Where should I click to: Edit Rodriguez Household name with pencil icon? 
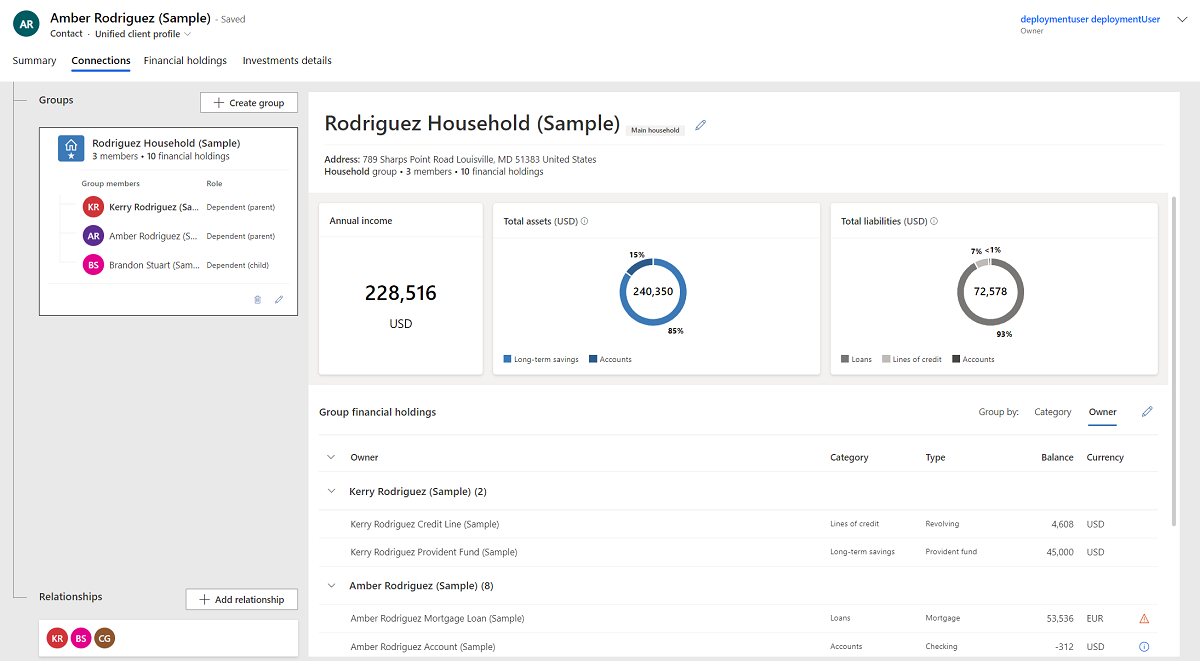point(701,125)
